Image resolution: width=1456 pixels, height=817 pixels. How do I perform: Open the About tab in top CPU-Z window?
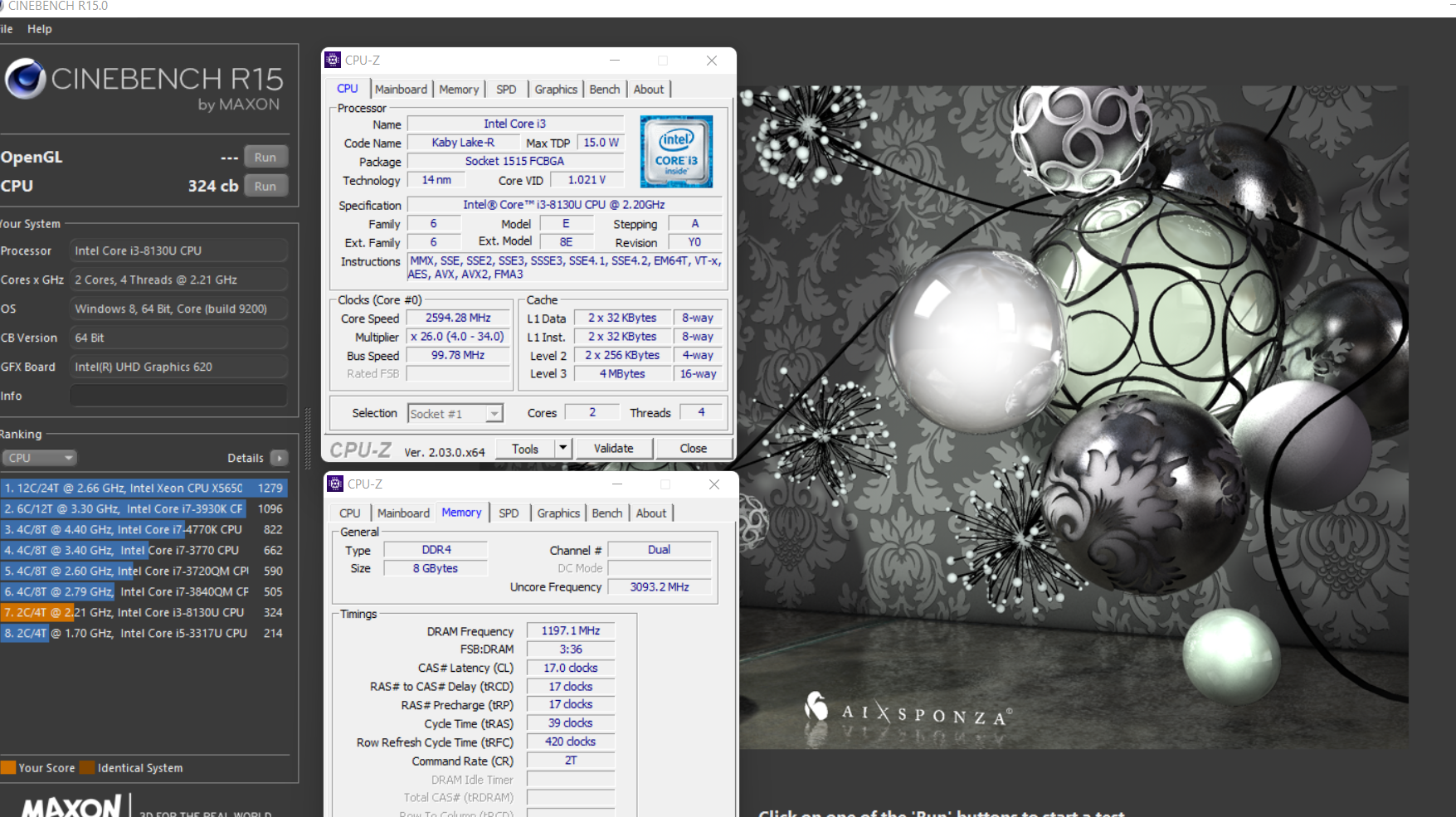[649, 90]
